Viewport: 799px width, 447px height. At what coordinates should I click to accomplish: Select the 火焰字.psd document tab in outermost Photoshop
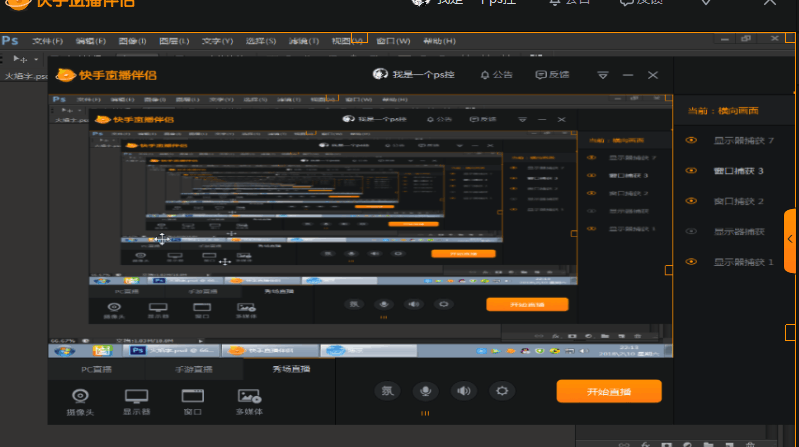[x=25, y=76]
